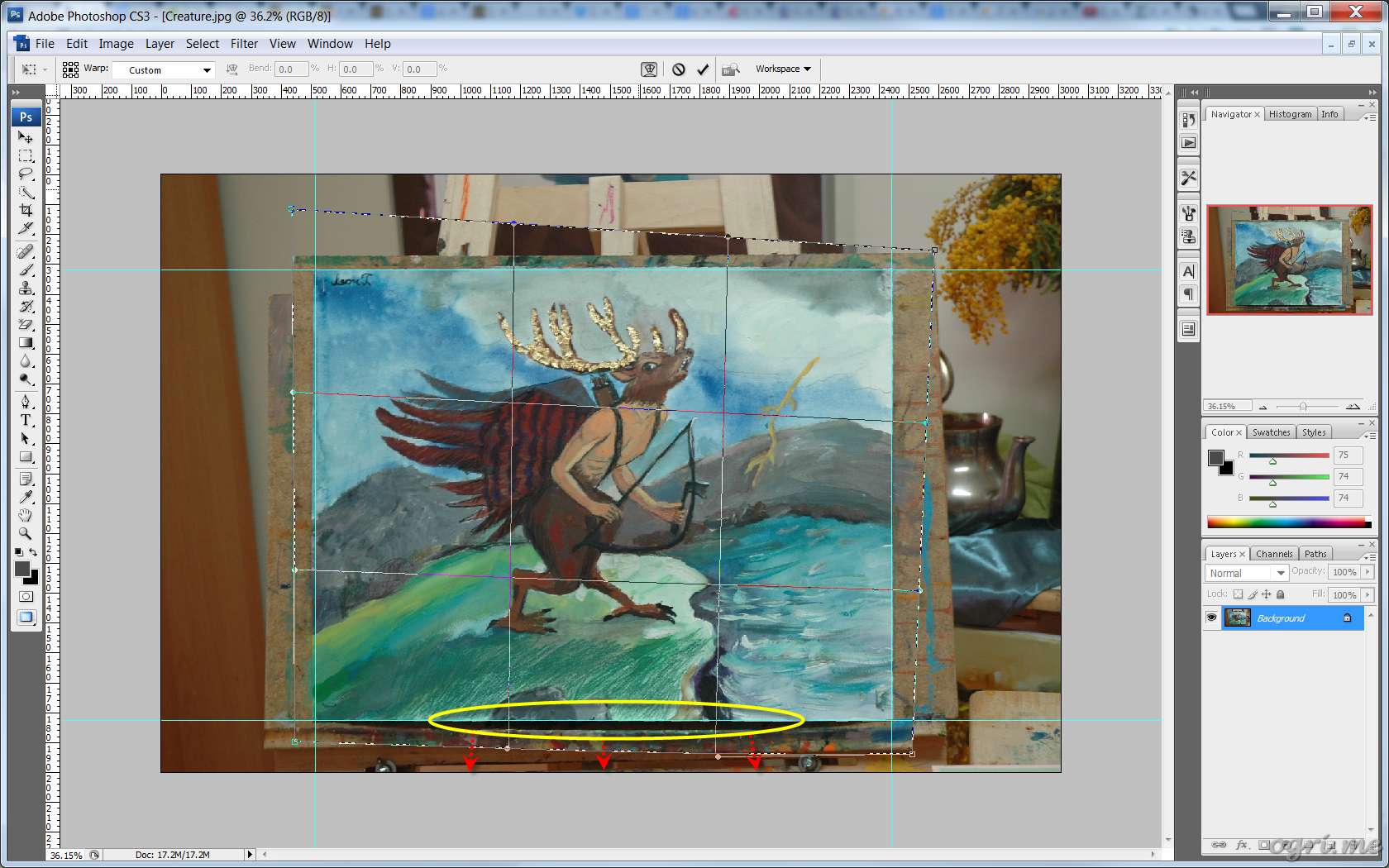Open the Filter menu

pyautogui.click(x=244, y=44)
